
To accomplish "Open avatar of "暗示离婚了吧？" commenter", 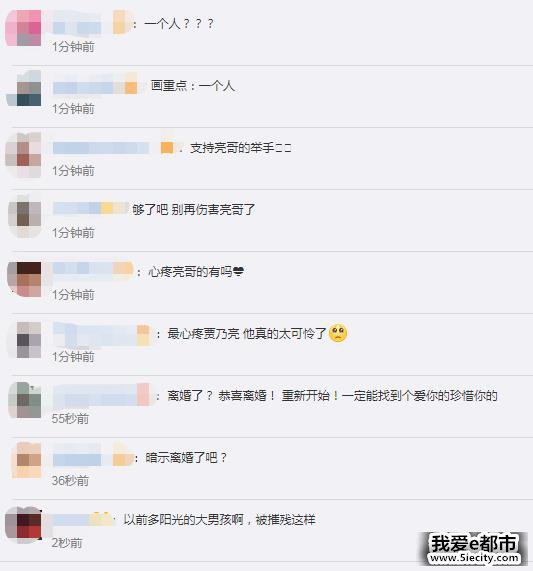I will tap(26, 460).
